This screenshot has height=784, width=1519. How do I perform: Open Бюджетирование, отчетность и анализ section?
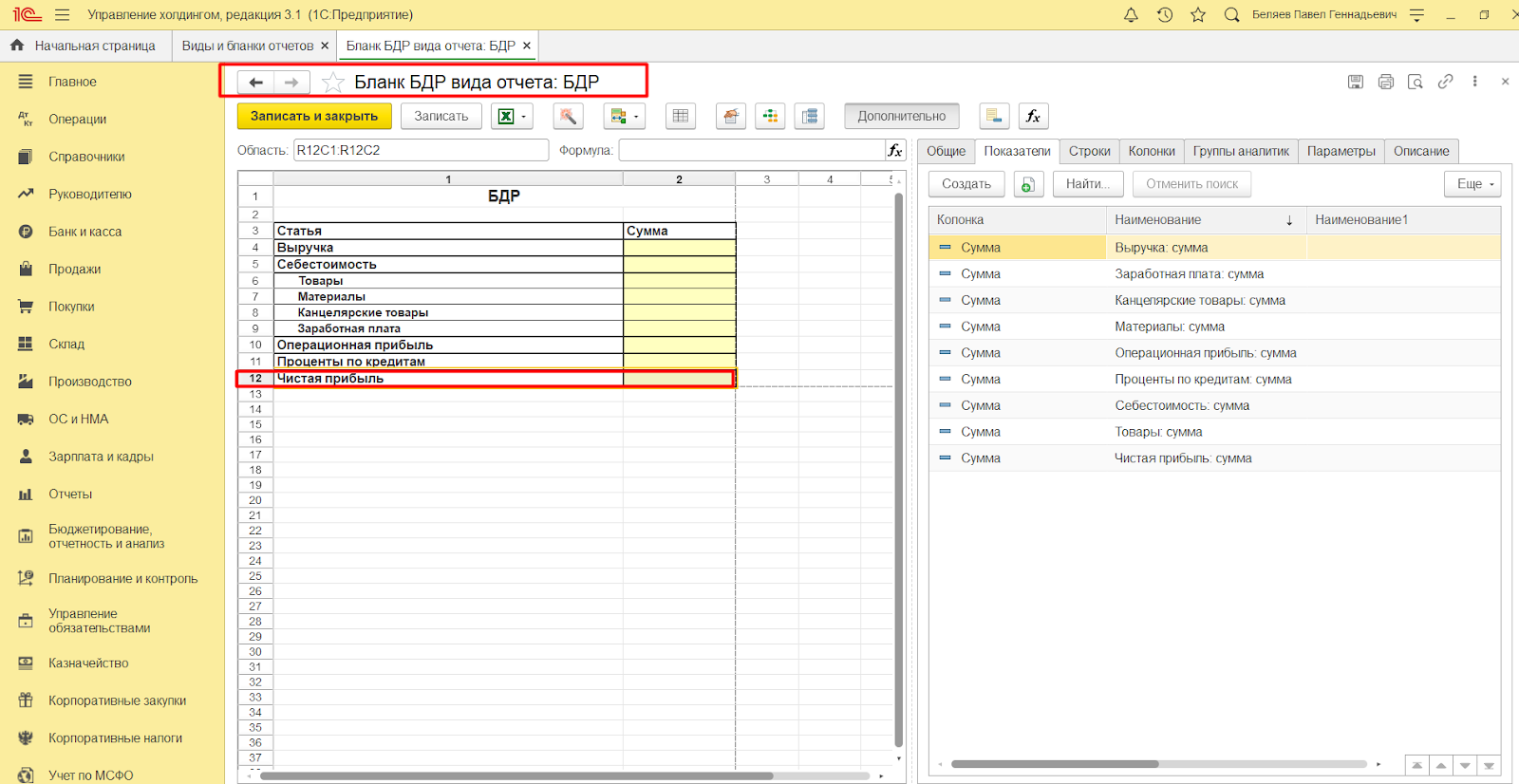point(105,536)
